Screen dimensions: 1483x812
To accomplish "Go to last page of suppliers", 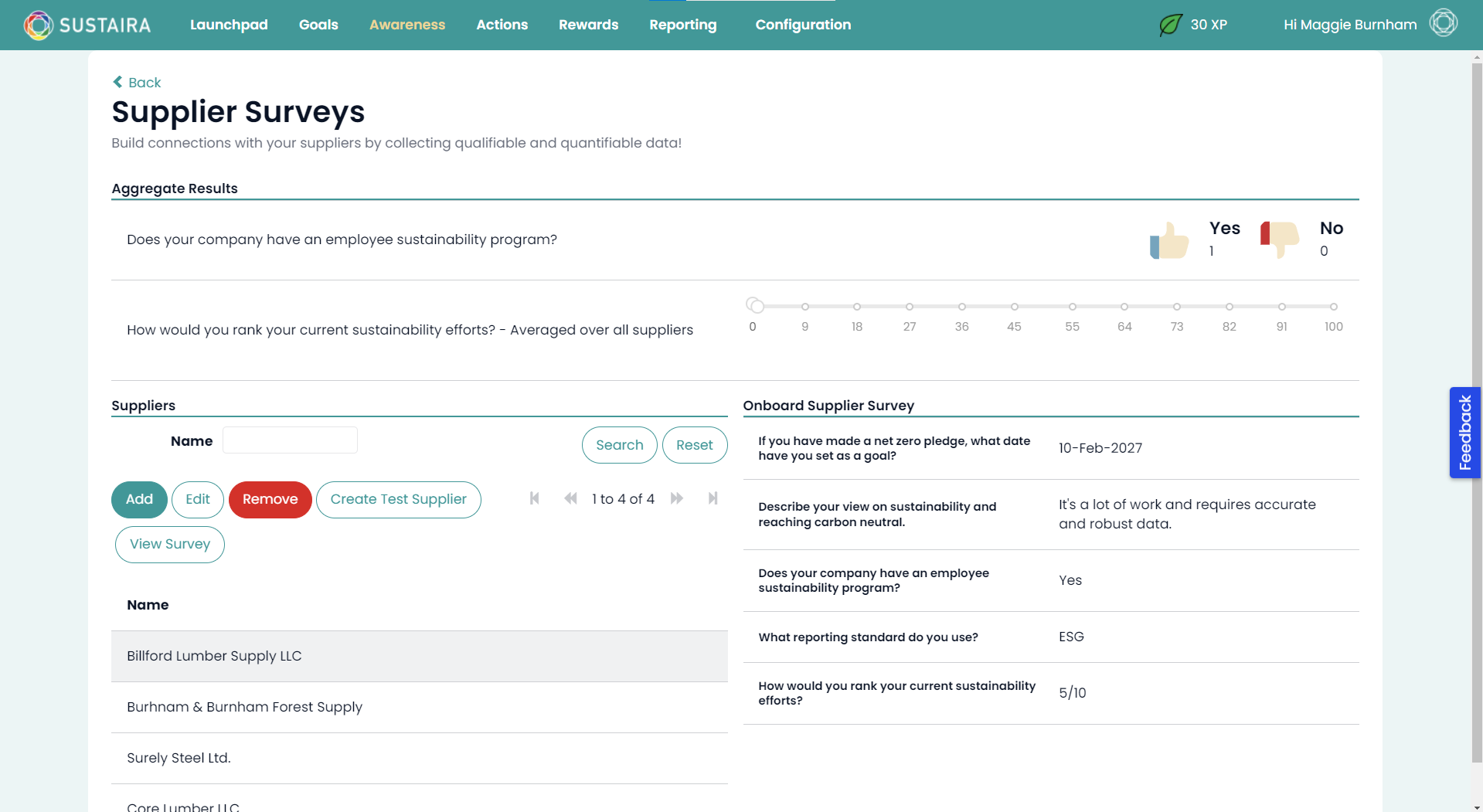I will click(713, 498).
